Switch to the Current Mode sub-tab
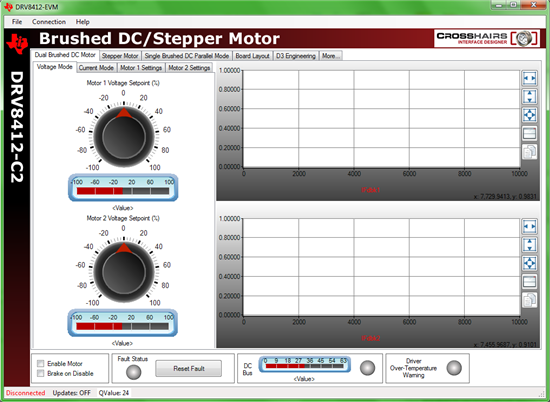 [96, 68]
